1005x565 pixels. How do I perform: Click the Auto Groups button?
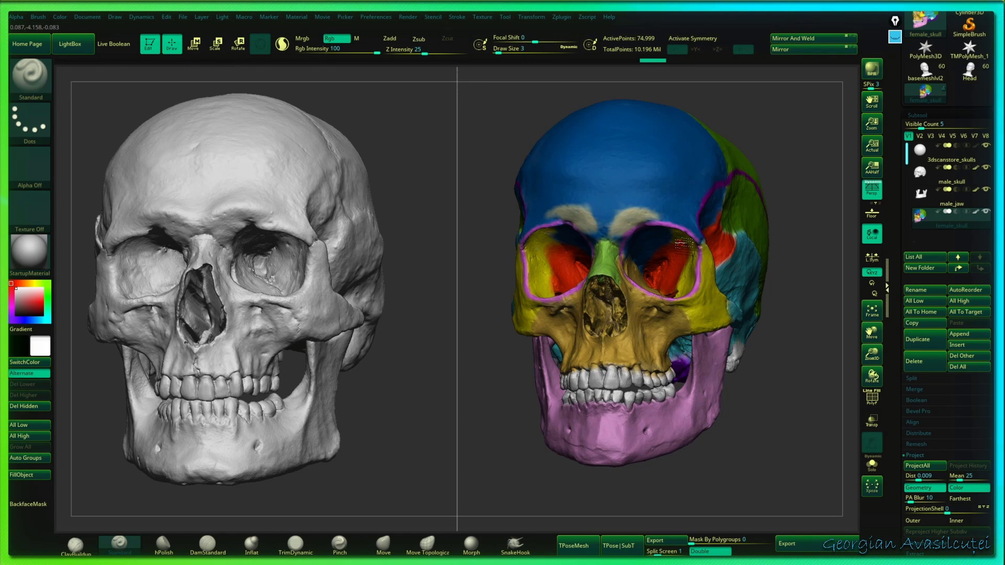coord(29,458)
